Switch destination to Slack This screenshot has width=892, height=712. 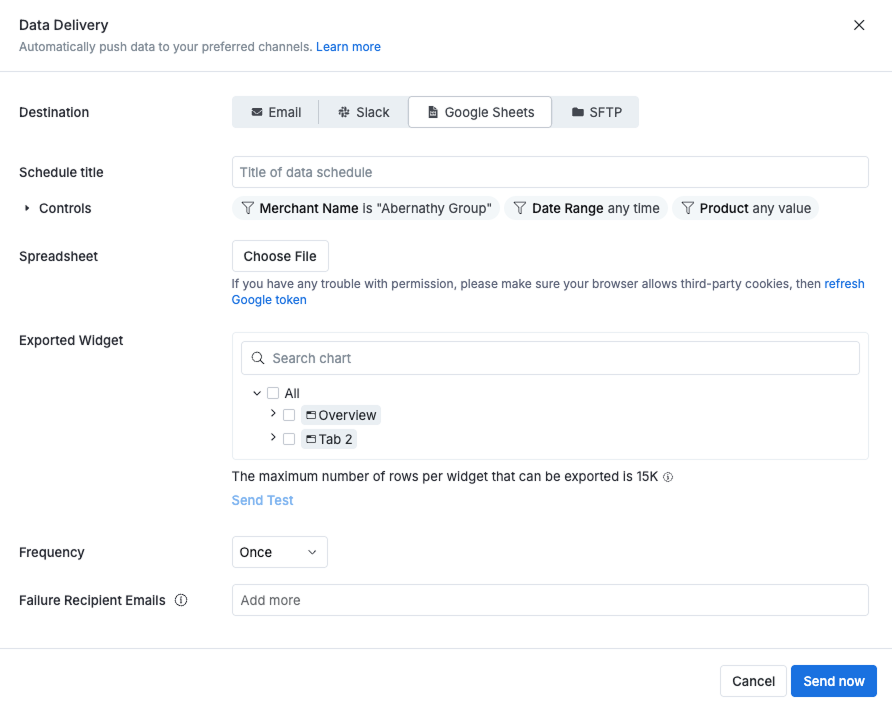pyautogui.click(x=364, y=112)
